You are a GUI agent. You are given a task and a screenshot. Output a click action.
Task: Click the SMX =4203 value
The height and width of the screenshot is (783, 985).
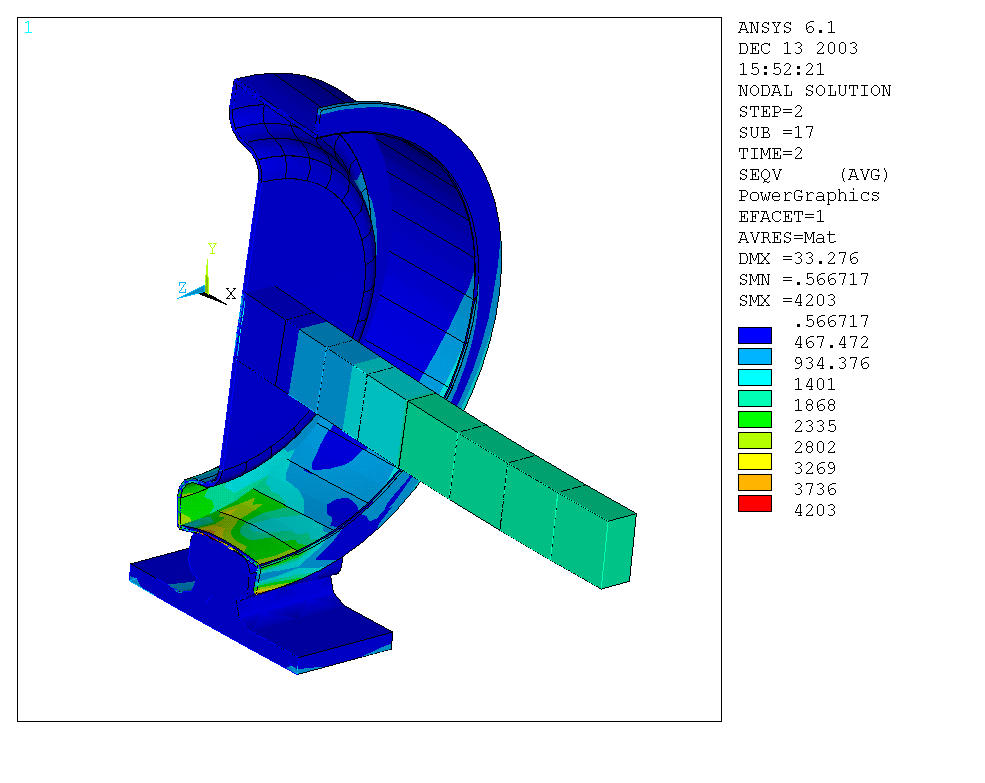coord(786,300)
